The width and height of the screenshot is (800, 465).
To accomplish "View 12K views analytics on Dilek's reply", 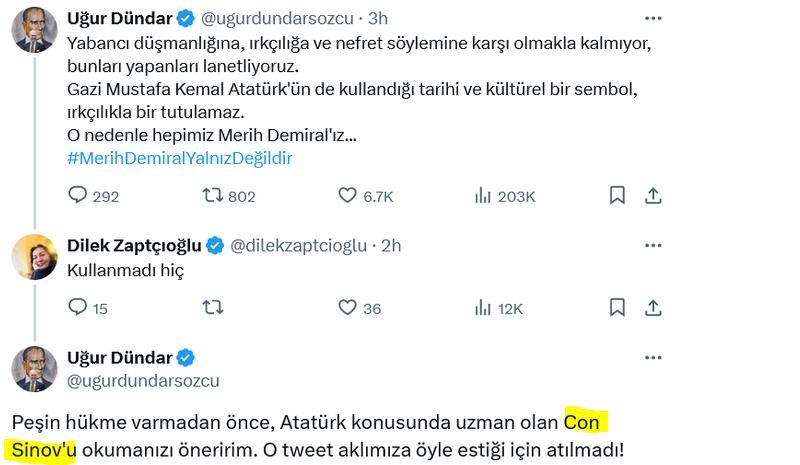I will tap(483, 308).
